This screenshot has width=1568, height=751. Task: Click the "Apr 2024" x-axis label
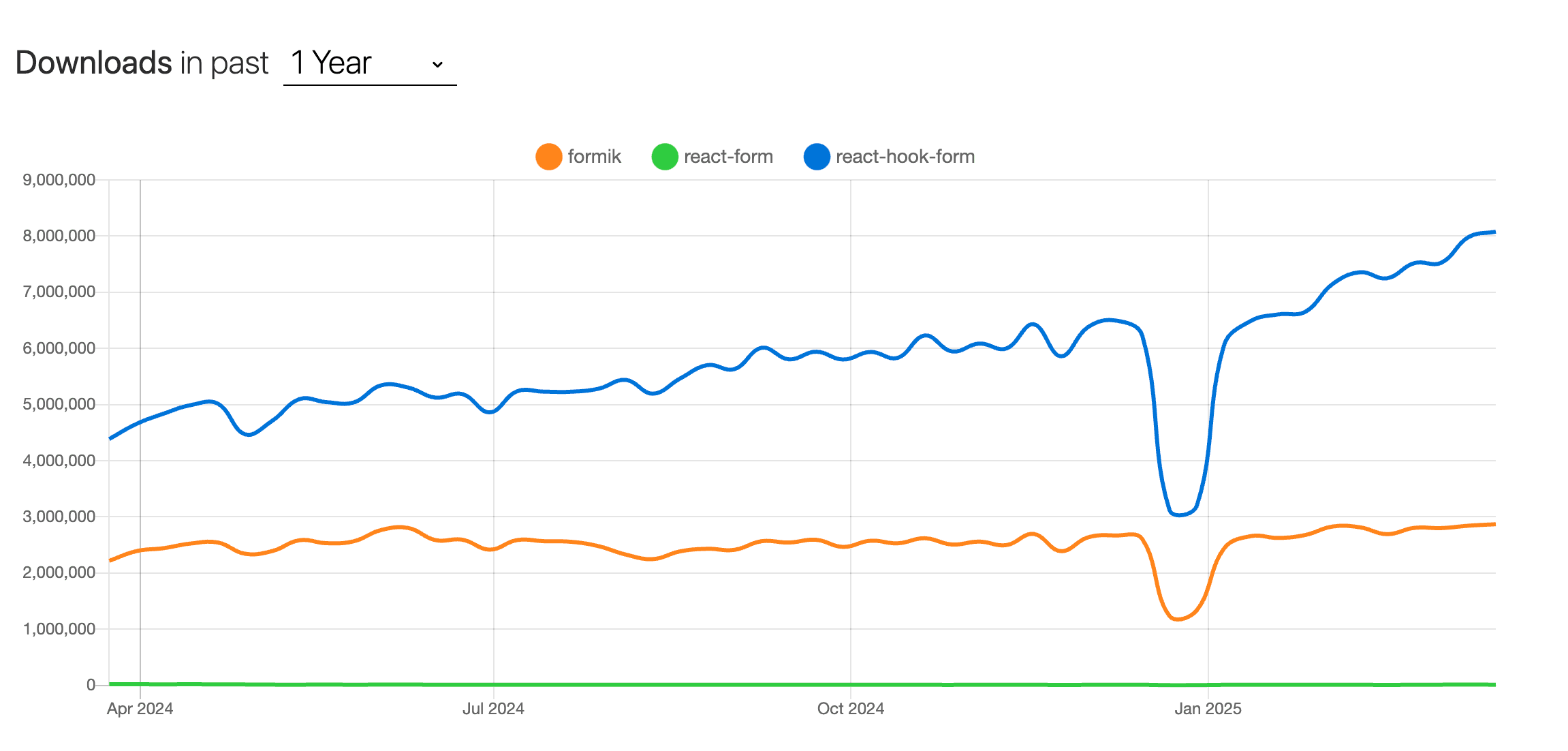tap(140, 709)
